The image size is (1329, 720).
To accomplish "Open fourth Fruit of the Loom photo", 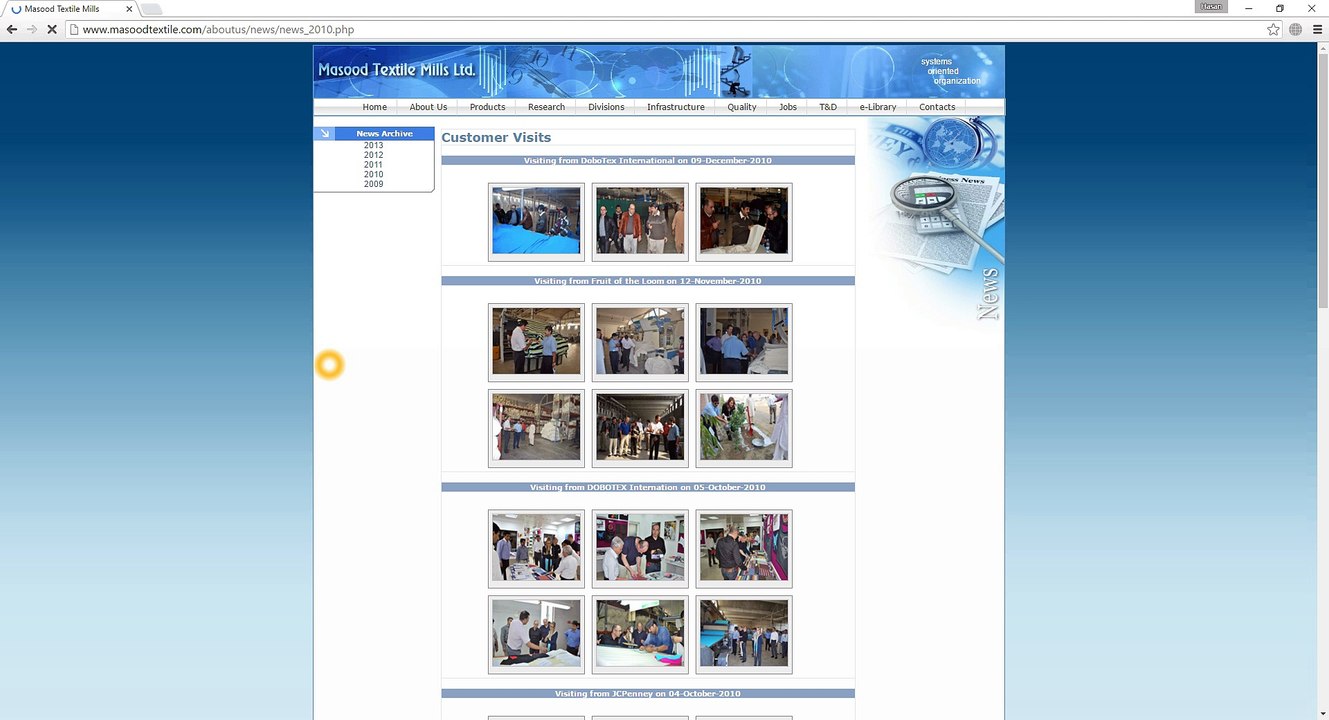I will click(536, 428).
